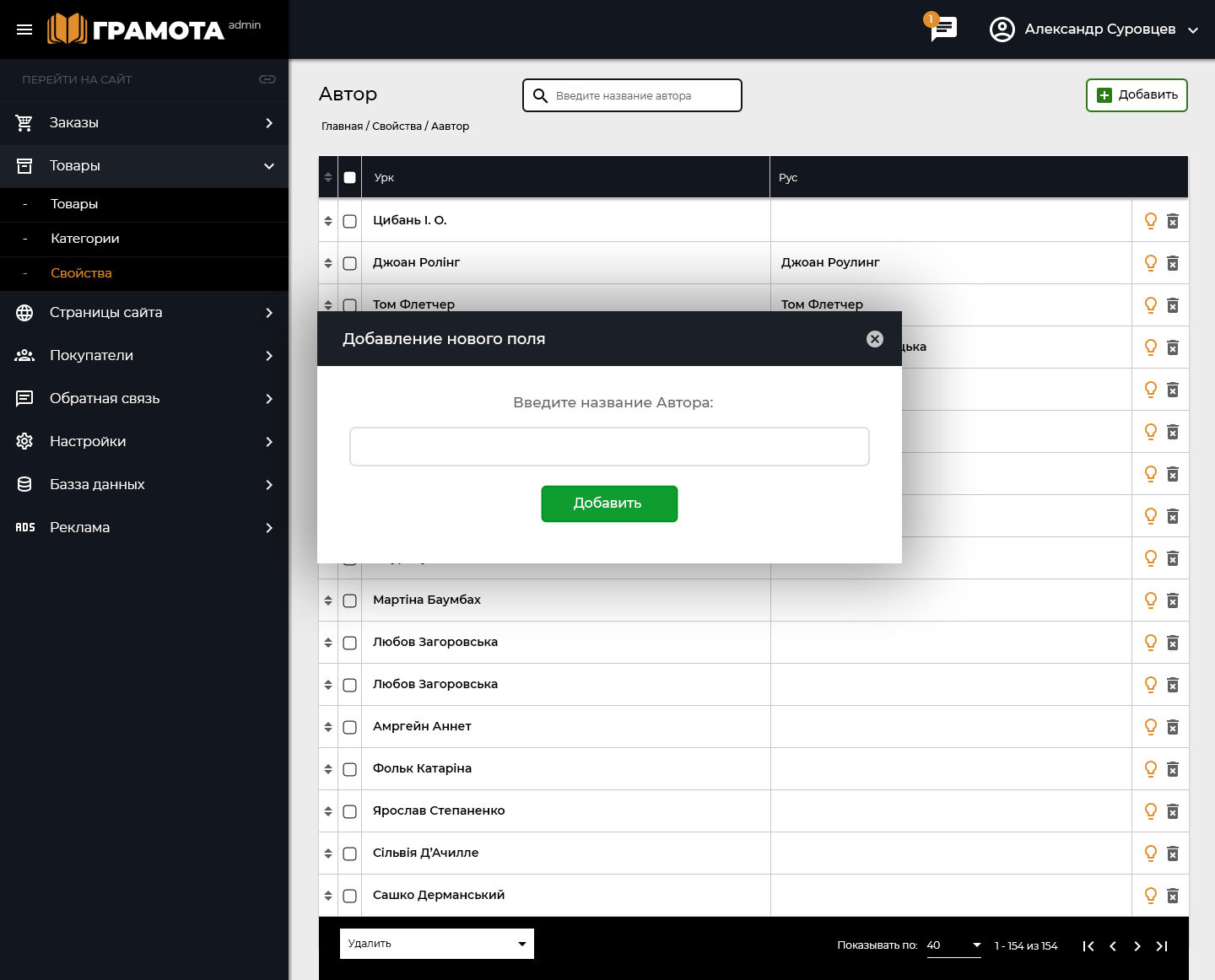Click Свойства breadcrumb link
1215x980 pixels.
(x=397, y=127)
